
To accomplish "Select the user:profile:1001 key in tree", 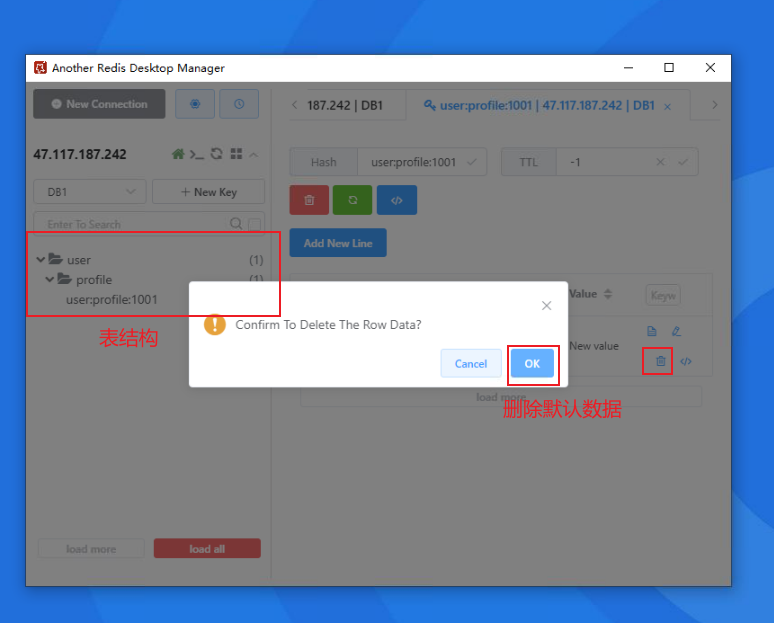I will pyautogui.click(x=112, y=300).
